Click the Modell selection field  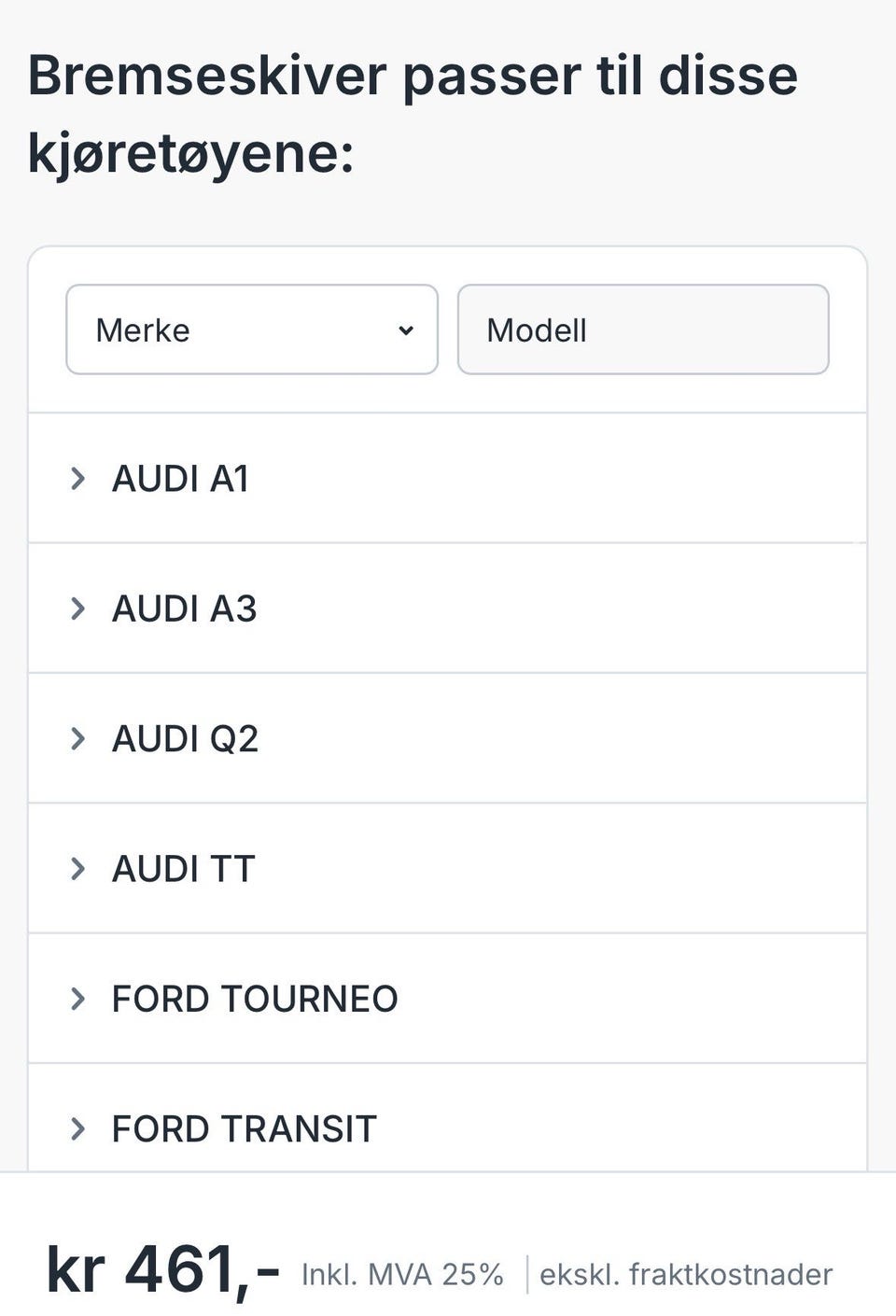[643, 329]
